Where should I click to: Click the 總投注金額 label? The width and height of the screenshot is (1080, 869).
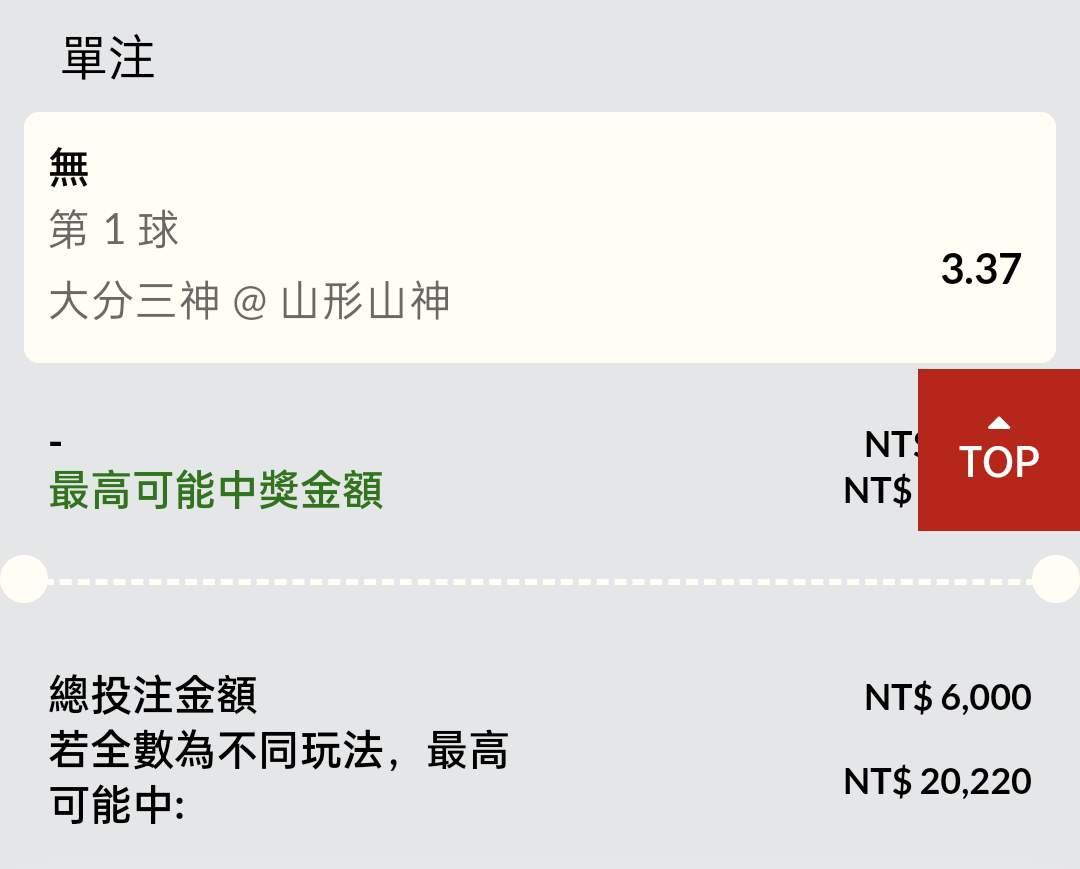[x=153, y=696]
